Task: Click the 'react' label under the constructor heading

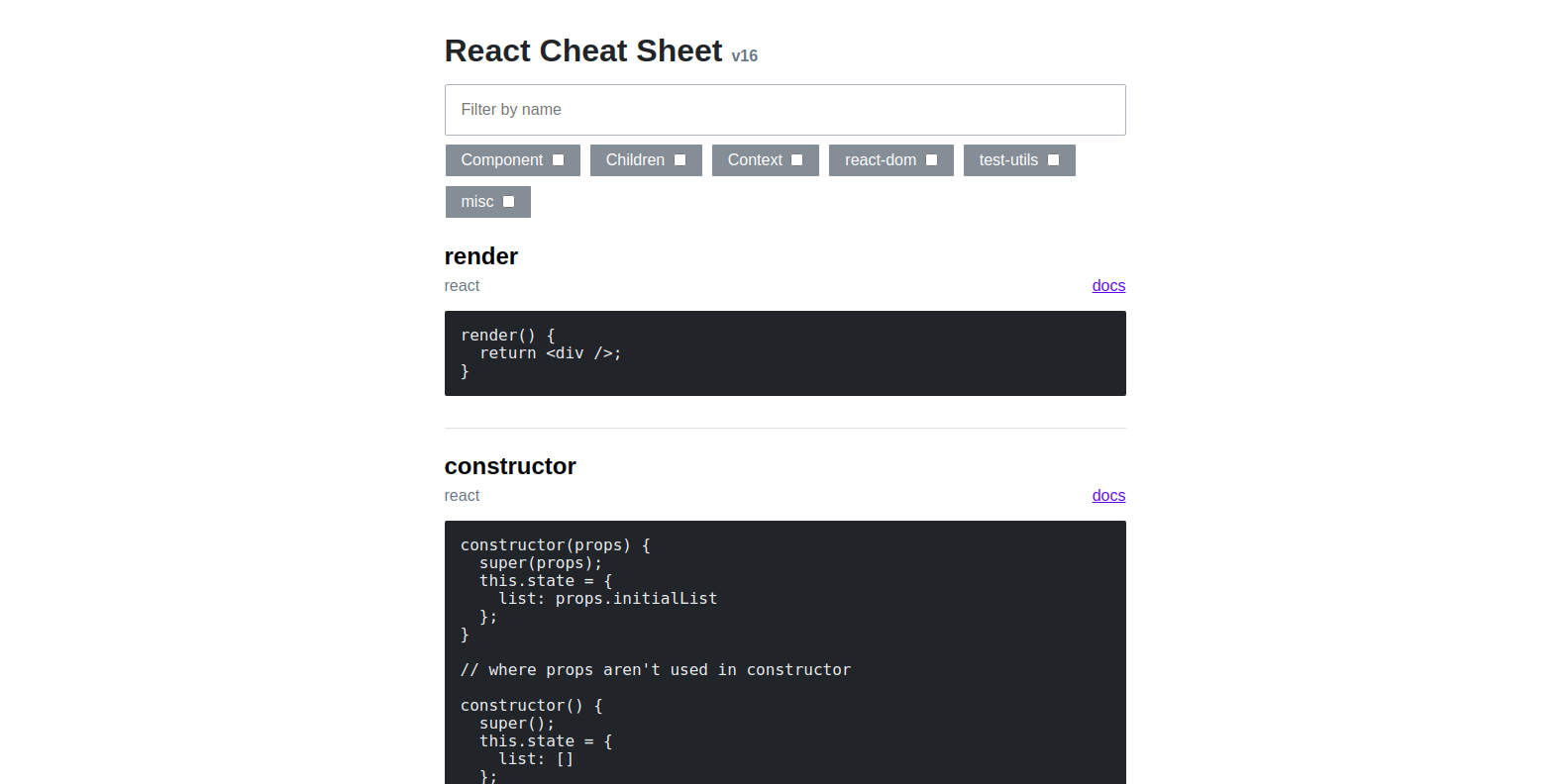Action: pyautogui.click(x=462, y=496)
